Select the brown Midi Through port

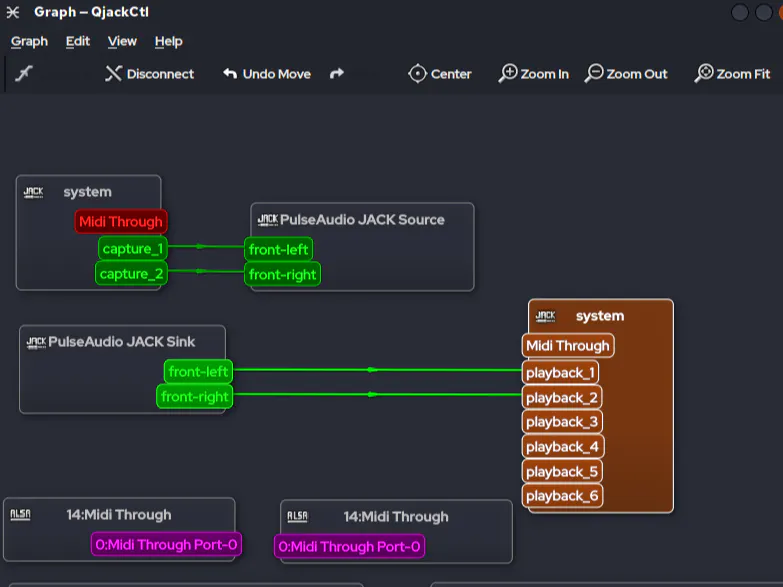[x=568, y=346]
